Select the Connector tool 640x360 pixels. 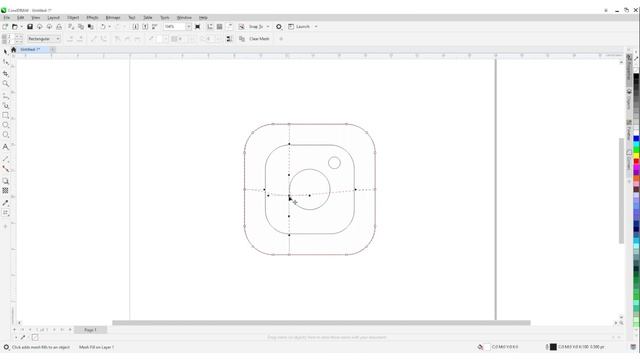(x=5, y=169)
